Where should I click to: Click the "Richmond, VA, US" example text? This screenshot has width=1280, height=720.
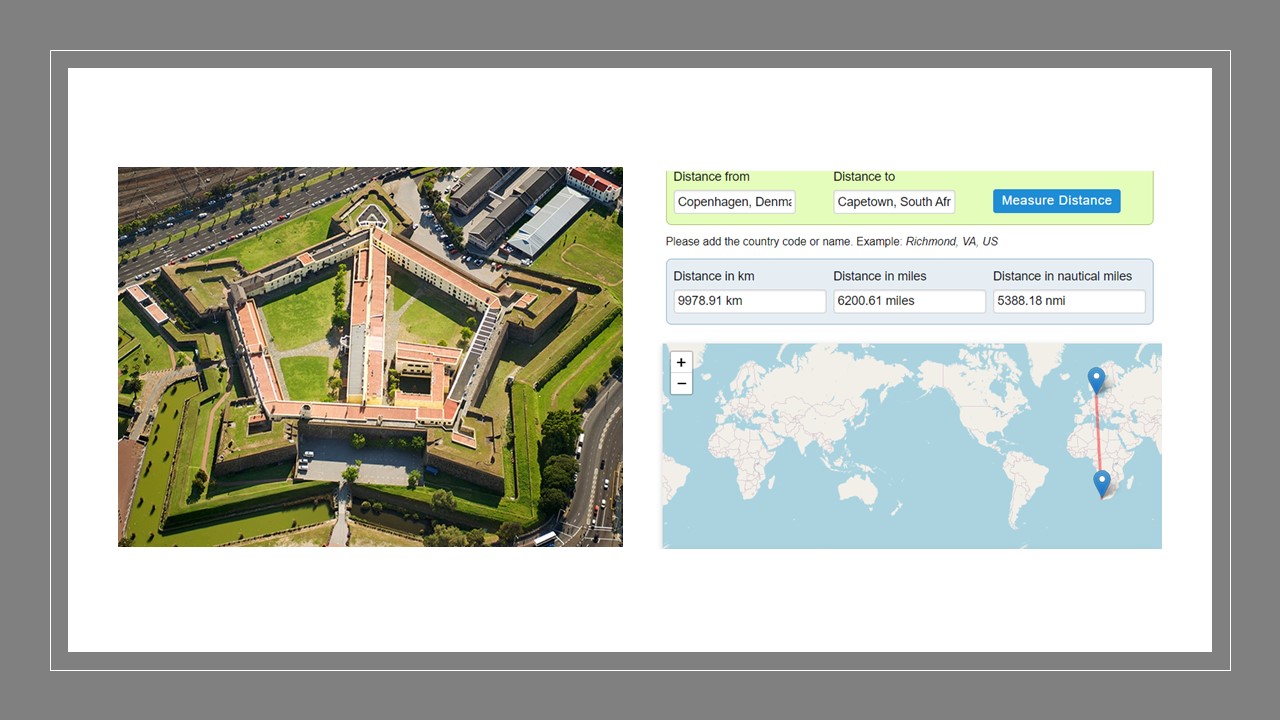[951, 242]
